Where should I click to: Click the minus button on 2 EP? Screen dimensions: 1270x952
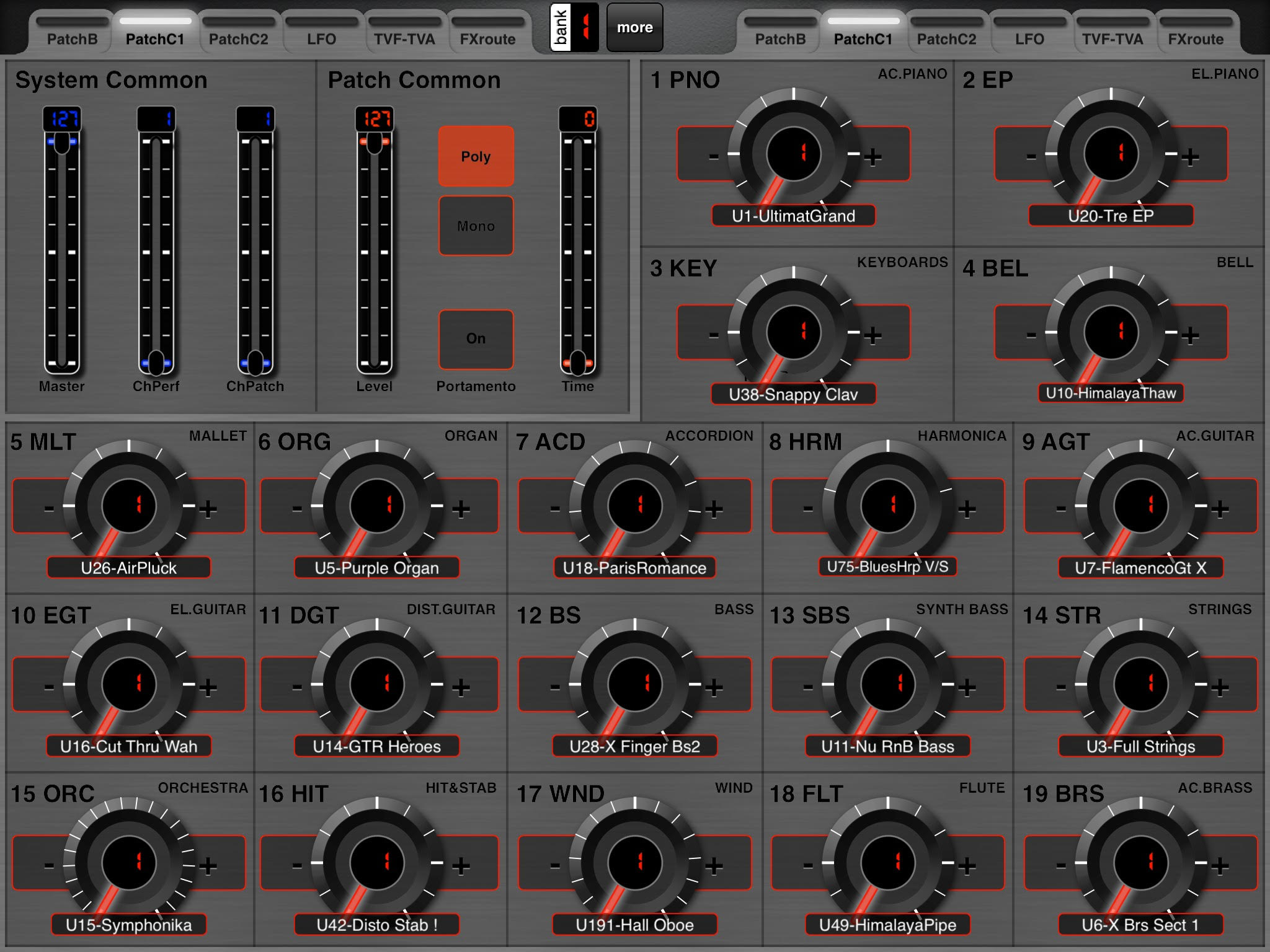(x=1025, y=155)
